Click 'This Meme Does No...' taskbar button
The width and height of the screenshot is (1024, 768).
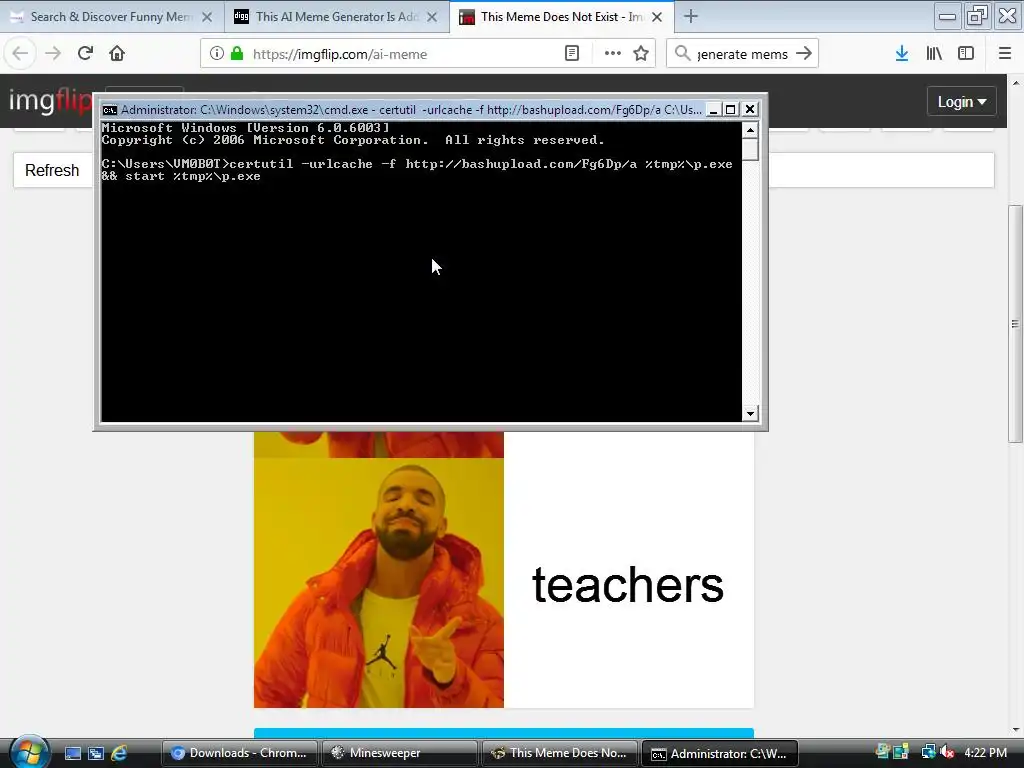tap(560, 753)
